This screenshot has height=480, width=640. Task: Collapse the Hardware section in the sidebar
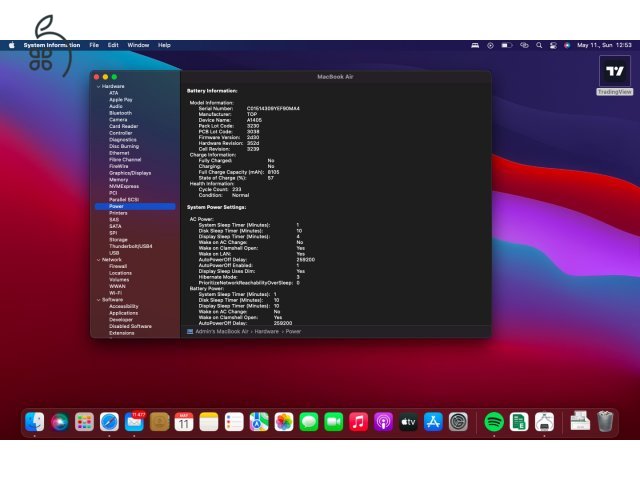coord(98,87)
